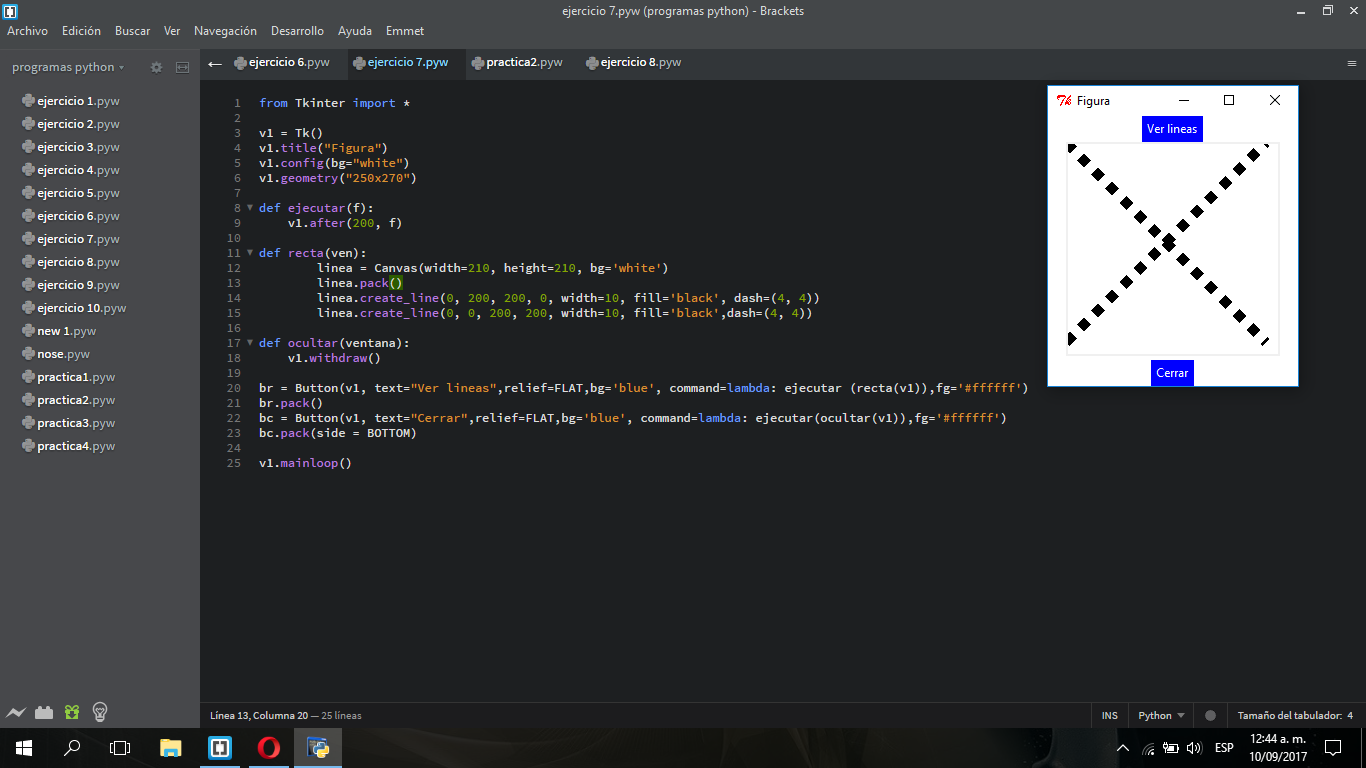Check extension updates via the green gift icon
The width and height of the screenshot is (1366, 768).
71,712
